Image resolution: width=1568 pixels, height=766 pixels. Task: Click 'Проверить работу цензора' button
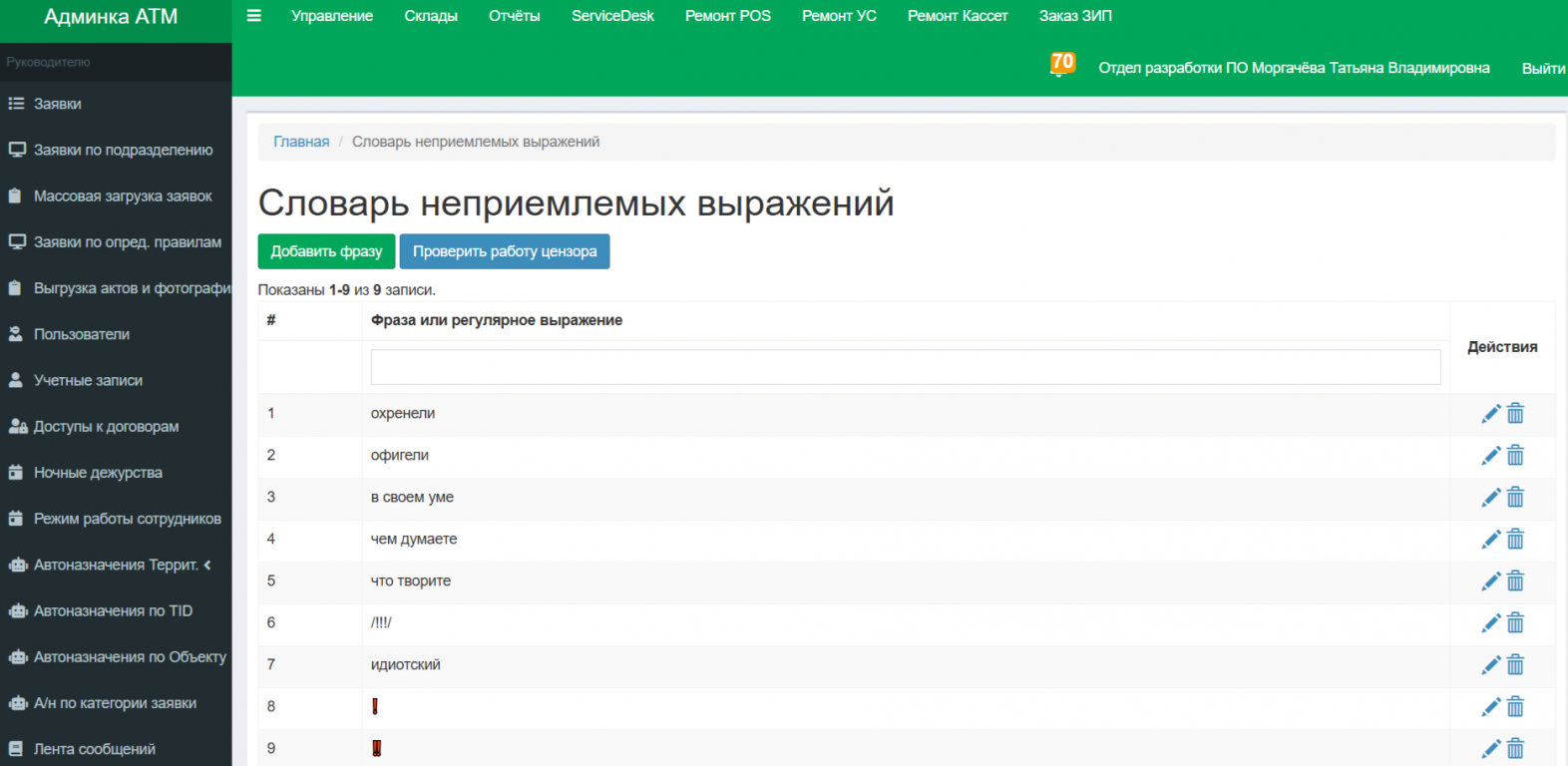tap(504, 251)
